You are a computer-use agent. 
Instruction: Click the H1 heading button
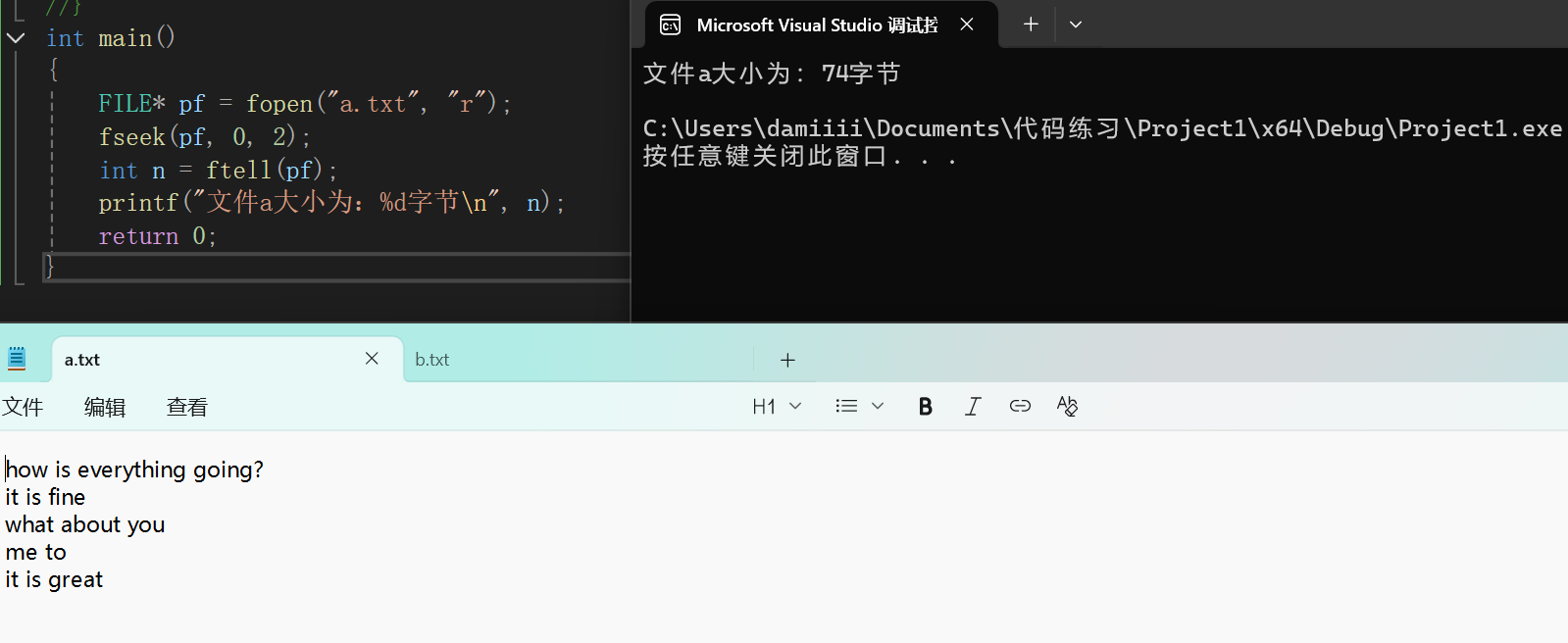[764, 407]
